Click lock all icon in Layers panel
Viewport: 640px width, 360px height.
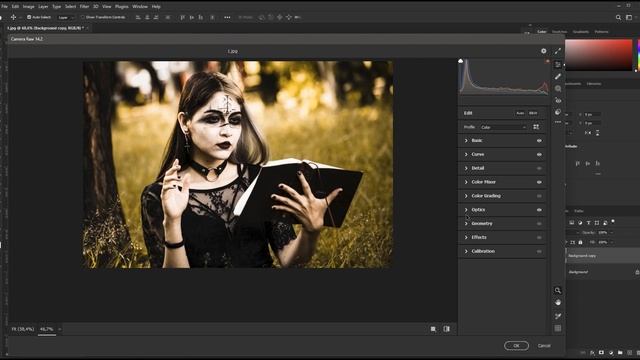point(580,242)
